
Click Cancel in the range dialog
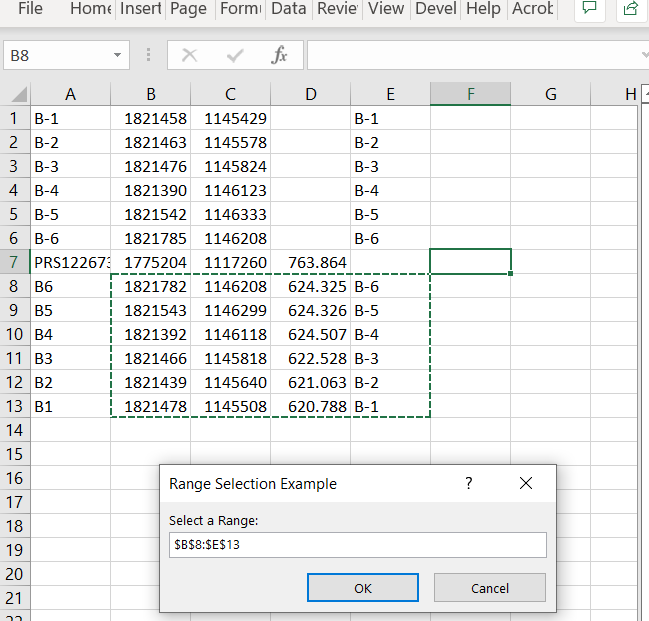(490, 588)
